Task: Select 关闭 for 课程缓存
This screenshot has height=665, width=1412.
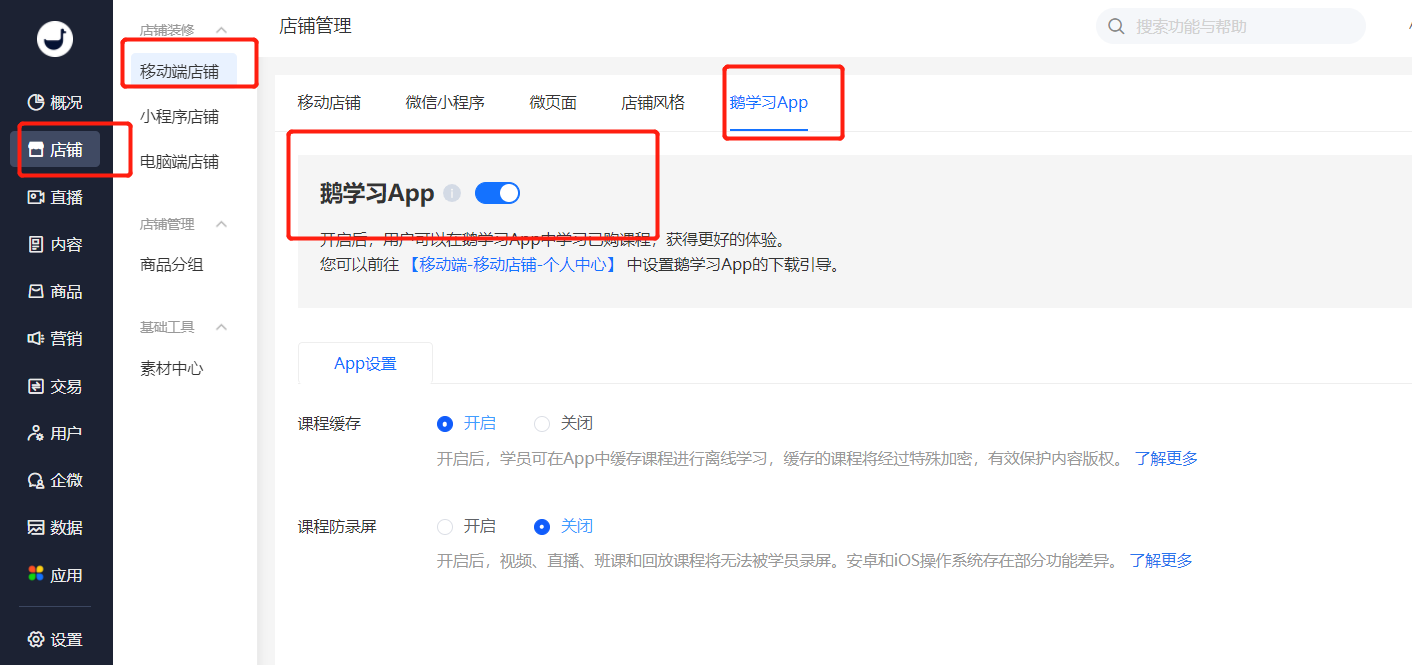Action: click(542, 423)
